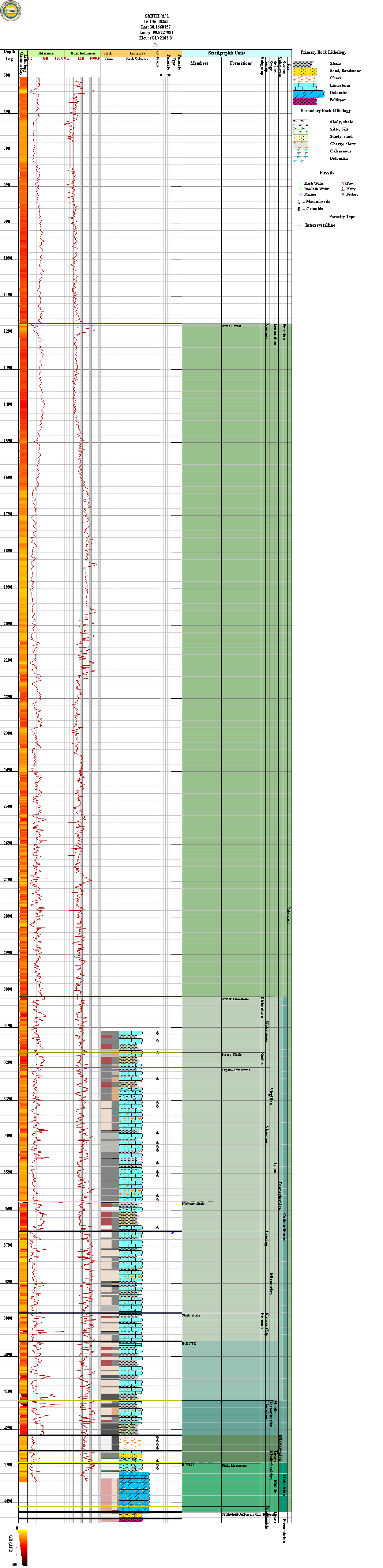Click the 3090 depth label

pyautogui.click(x=7, y=989)
